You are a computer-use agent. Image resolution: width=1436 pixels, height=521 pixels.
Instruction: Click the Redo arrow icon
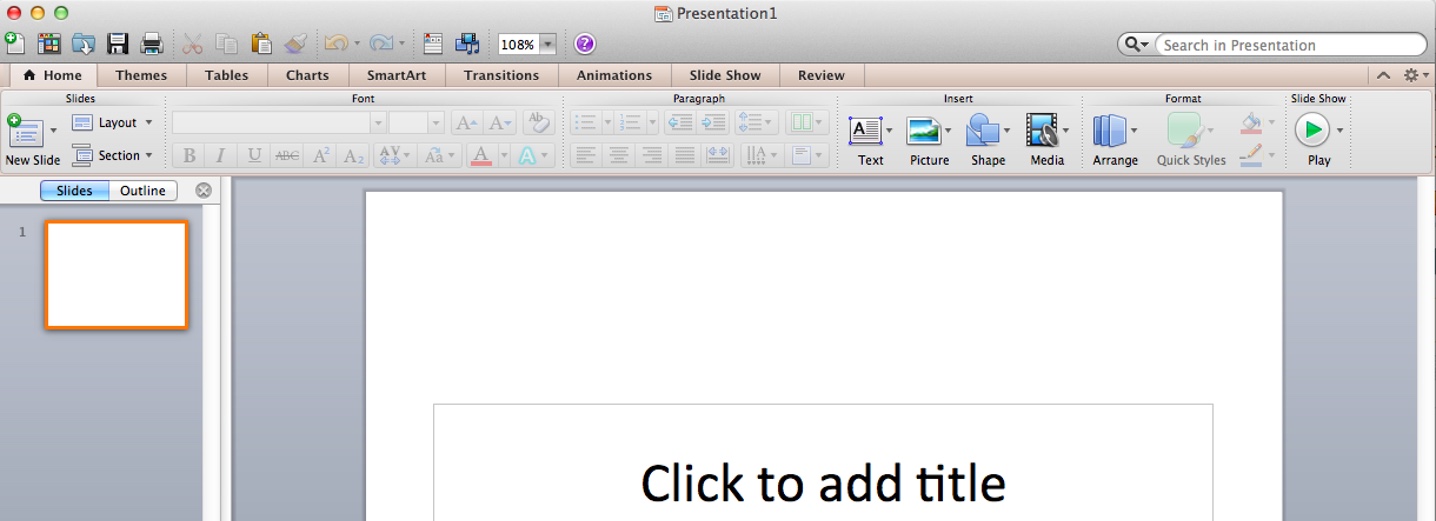click(x=381, y=44)
